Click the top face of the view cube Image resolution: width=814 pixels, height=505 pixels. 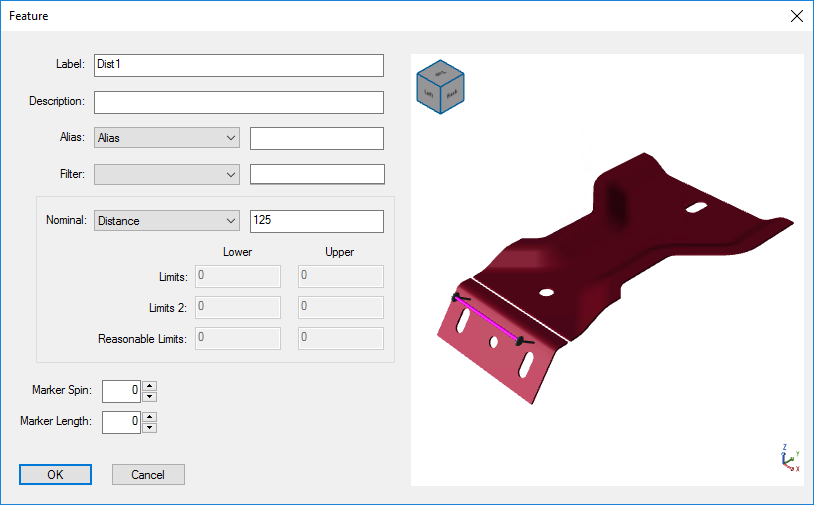click(439, 71)
